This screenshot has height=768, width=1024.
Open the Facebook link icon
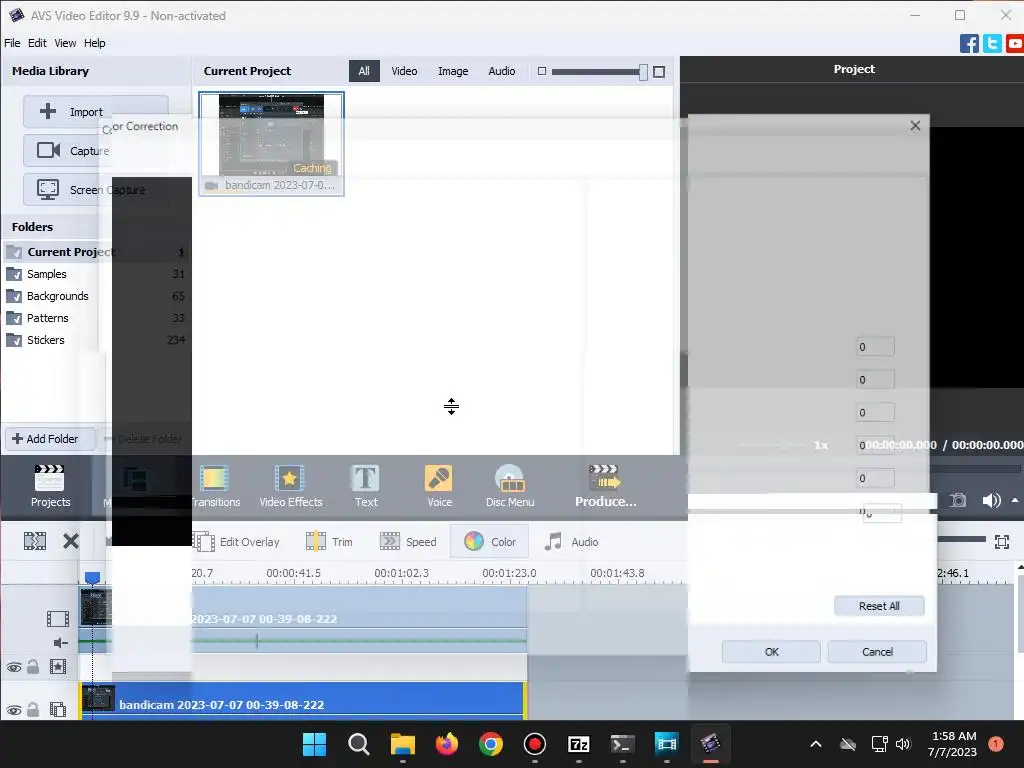[969, 44]
